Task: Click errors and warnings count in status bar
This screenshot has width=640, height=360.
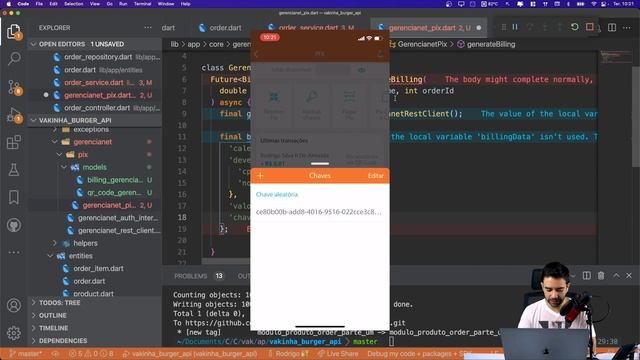Action: [x=92, y=353]
